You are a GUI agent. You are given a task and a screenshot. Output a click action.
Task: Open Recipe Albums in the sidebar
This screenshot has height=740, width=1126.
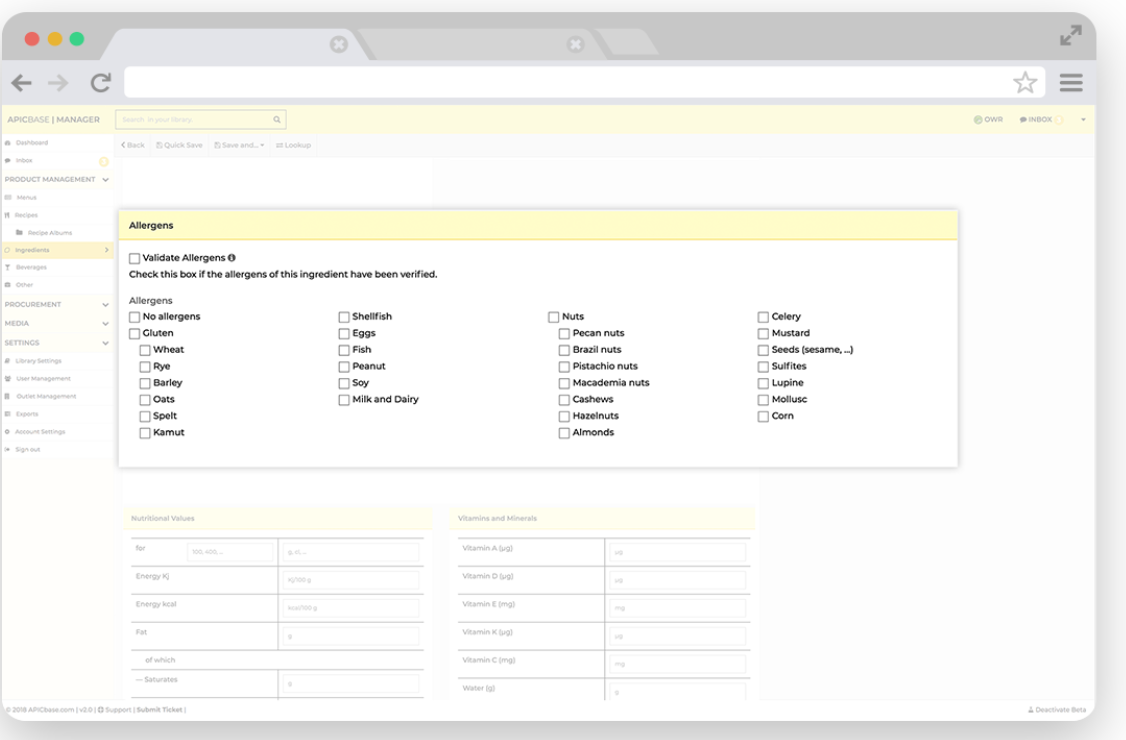pos(50,233)
